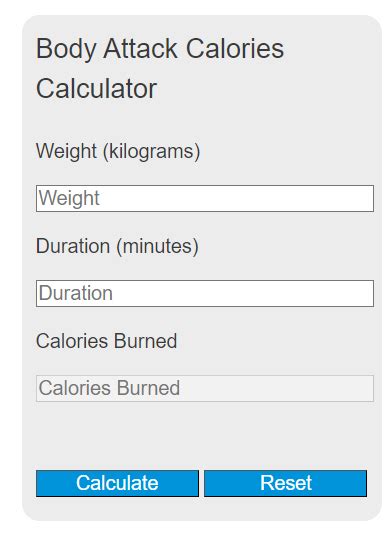Click the words Body Attack in the heading
Image resolution: width=389 pixels, height=549 pixels.
point(107,49)
